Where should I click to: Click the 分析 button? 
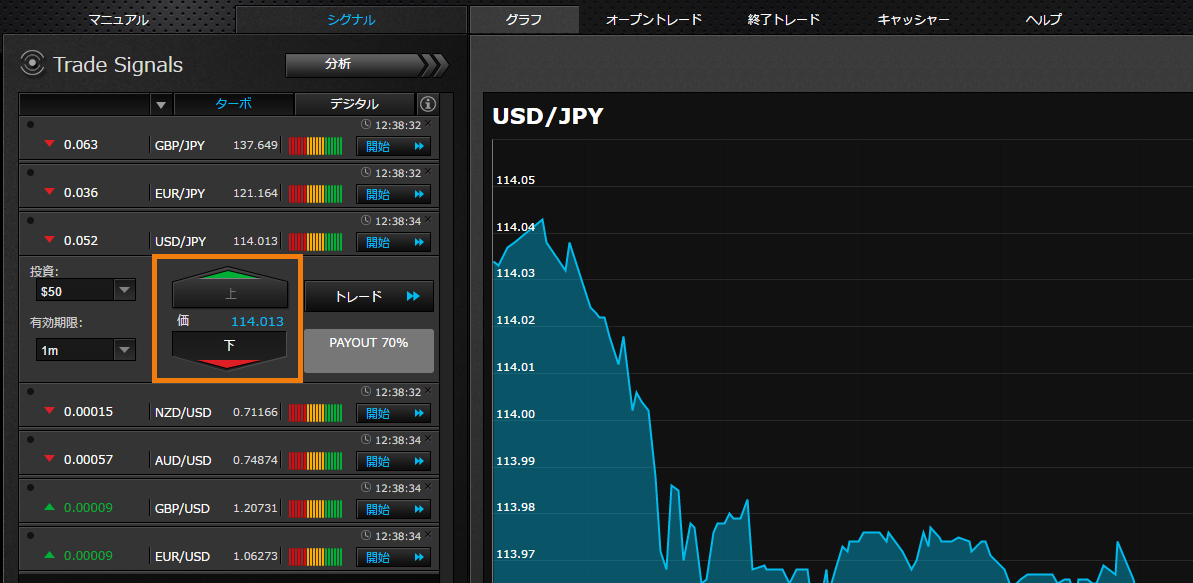367,65
